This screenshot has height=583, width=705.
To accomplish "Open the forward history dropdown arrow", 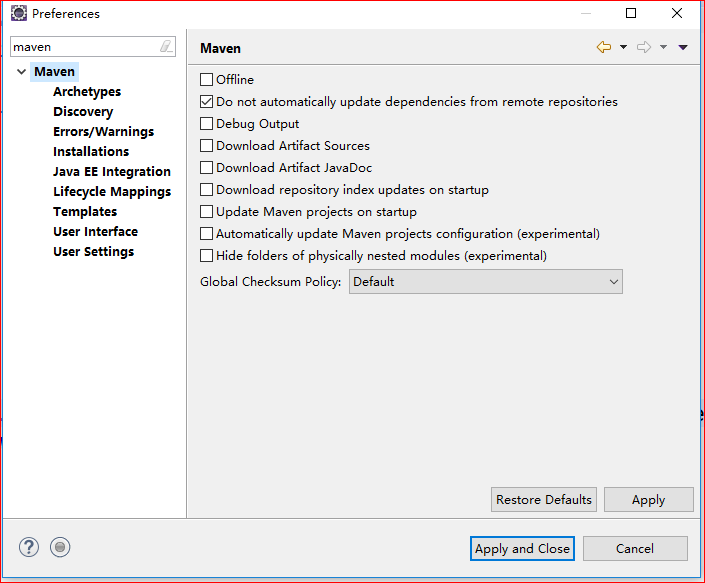I will pos(663,47).
